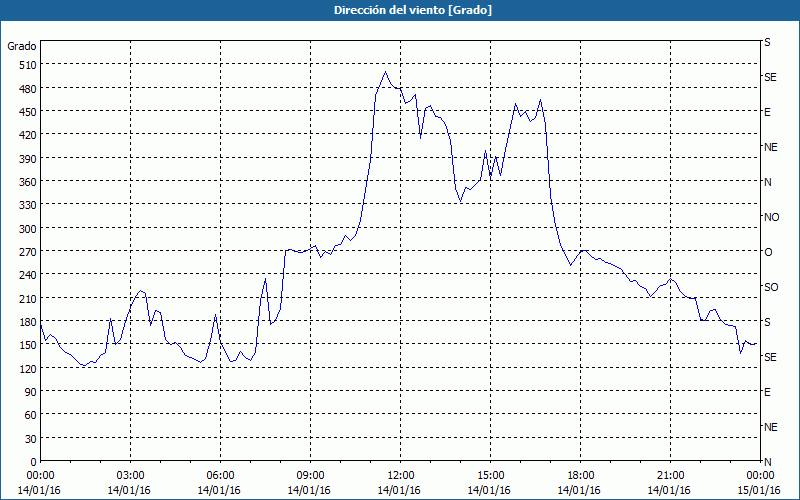
Task: Select the NO compass direction label
Action: click(771, 217)
